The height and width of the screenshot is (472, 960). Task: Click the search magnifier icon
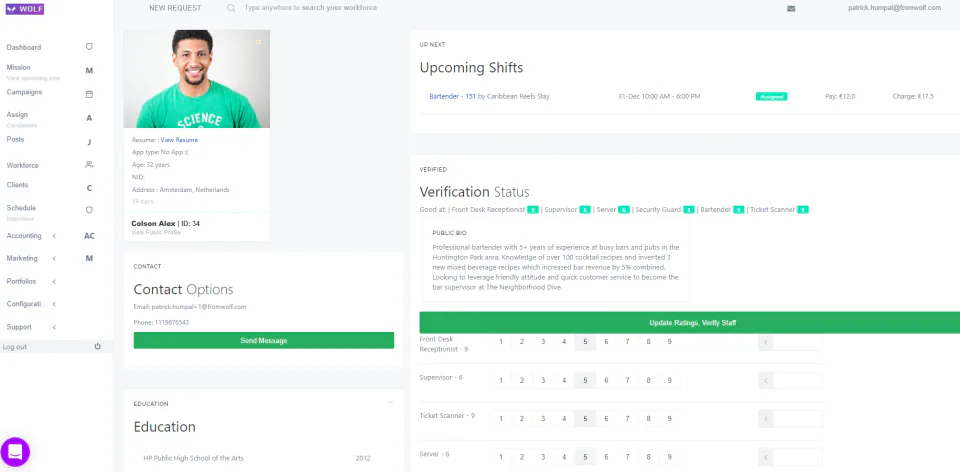point(231,8)
